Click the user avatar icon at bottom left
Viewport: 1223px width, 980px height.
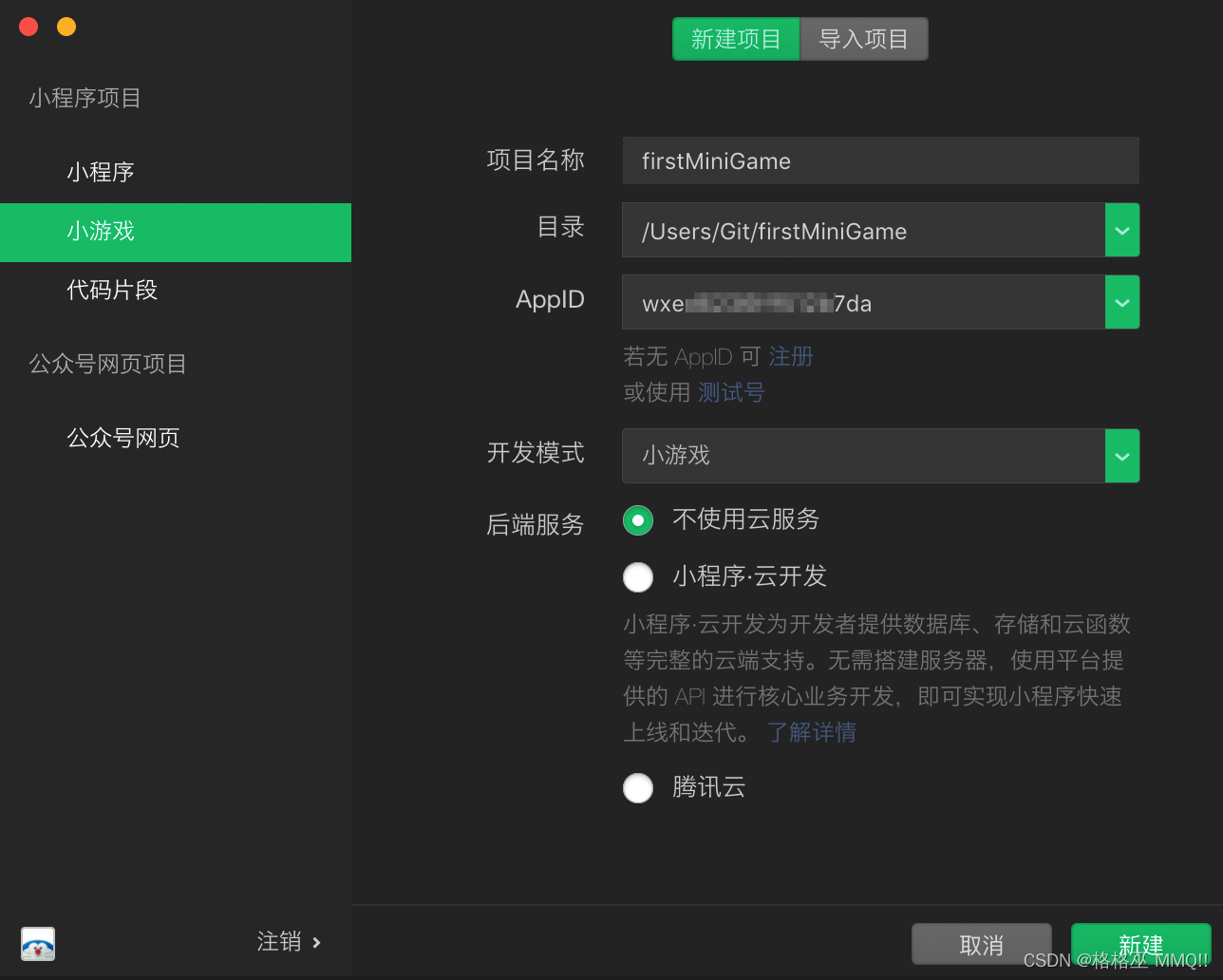click(37, 944)
